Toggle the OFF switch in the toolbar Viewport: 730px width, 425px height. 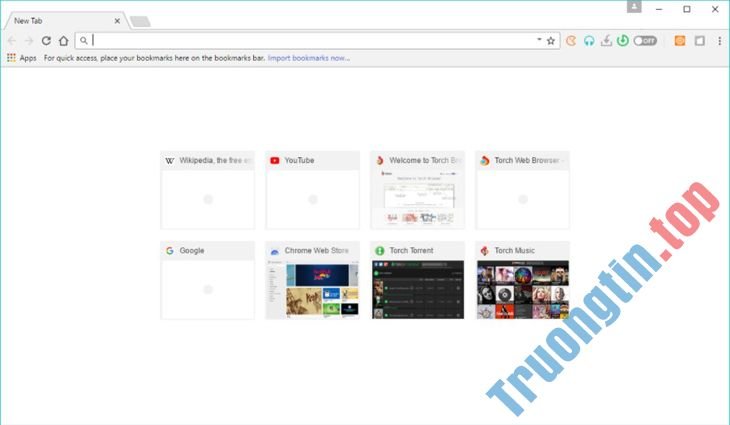[x=645, y=41]
